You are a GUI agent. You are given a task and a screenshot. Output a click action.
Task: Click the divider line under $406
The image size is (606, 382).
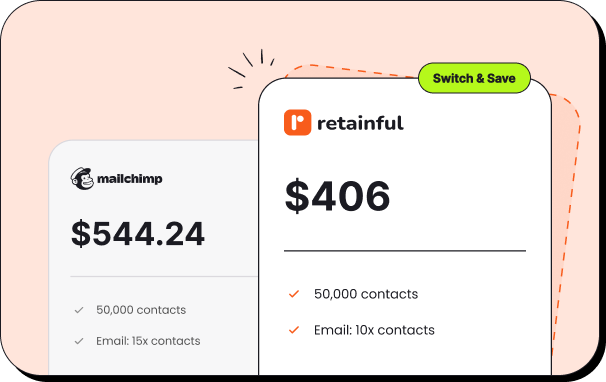(405, 251)
